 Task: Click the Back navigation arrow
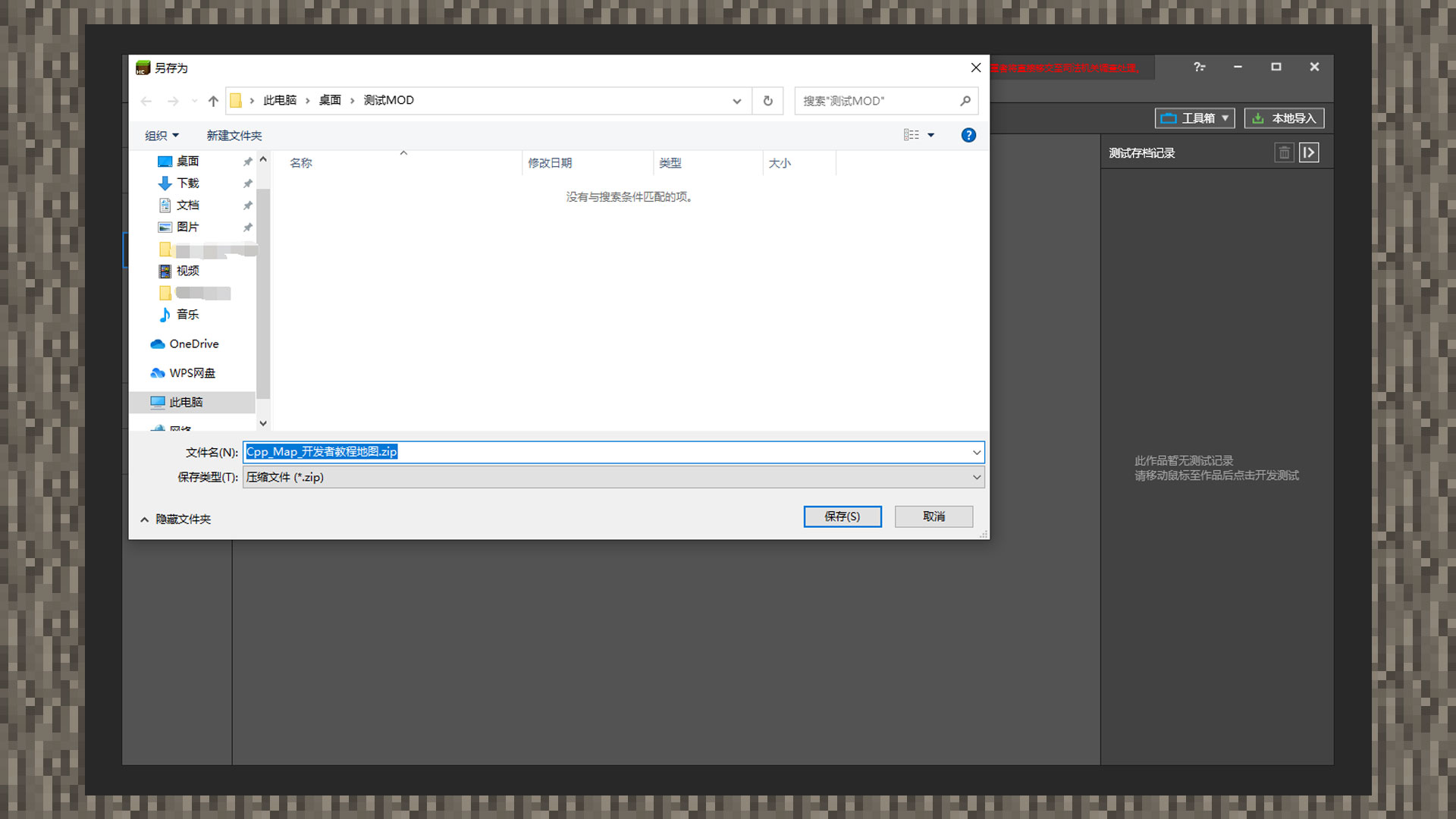click(x=146, y=101)
